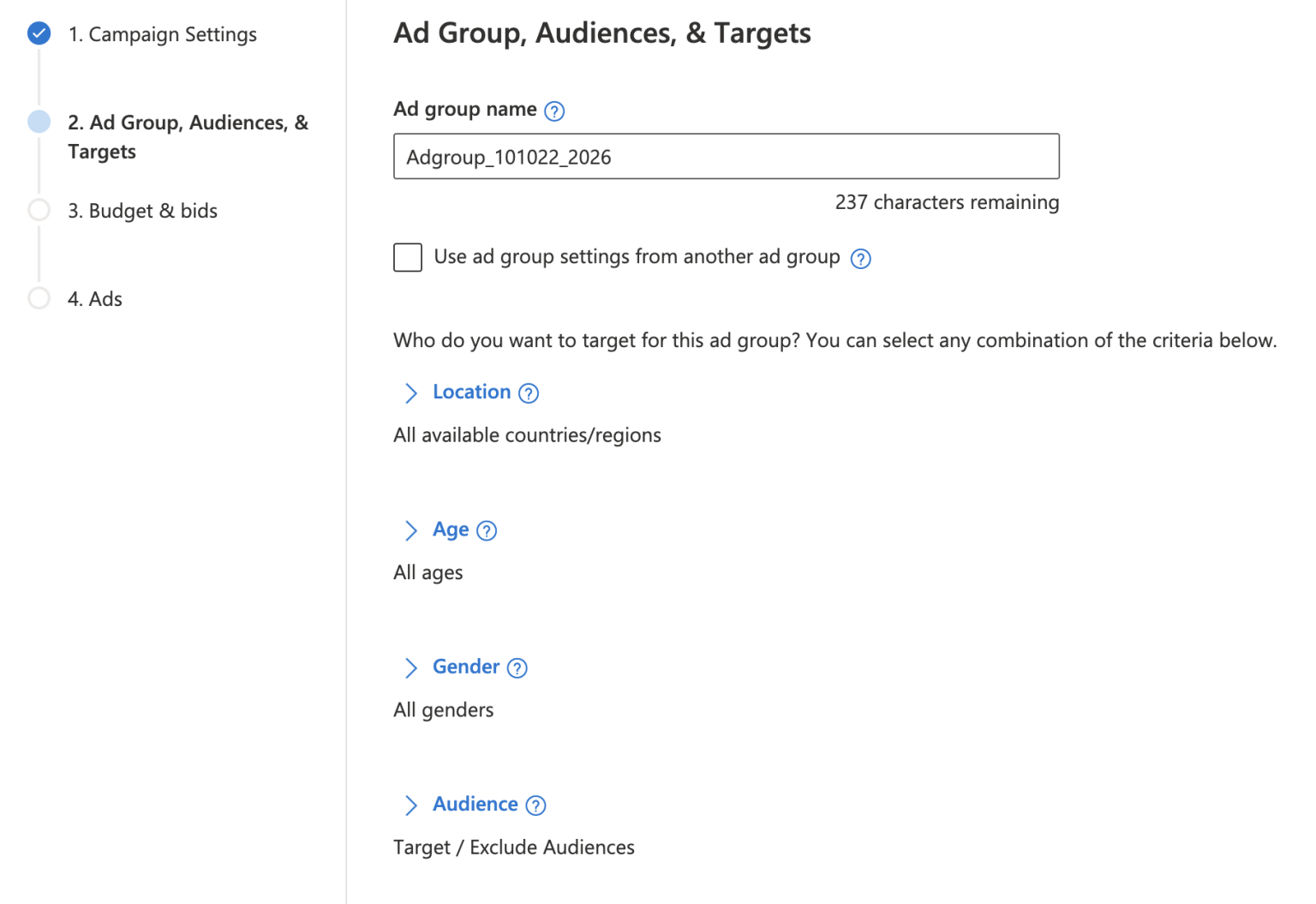Click the 'Ad Group, Audiences, & Targets' heading

pos(602,33)
